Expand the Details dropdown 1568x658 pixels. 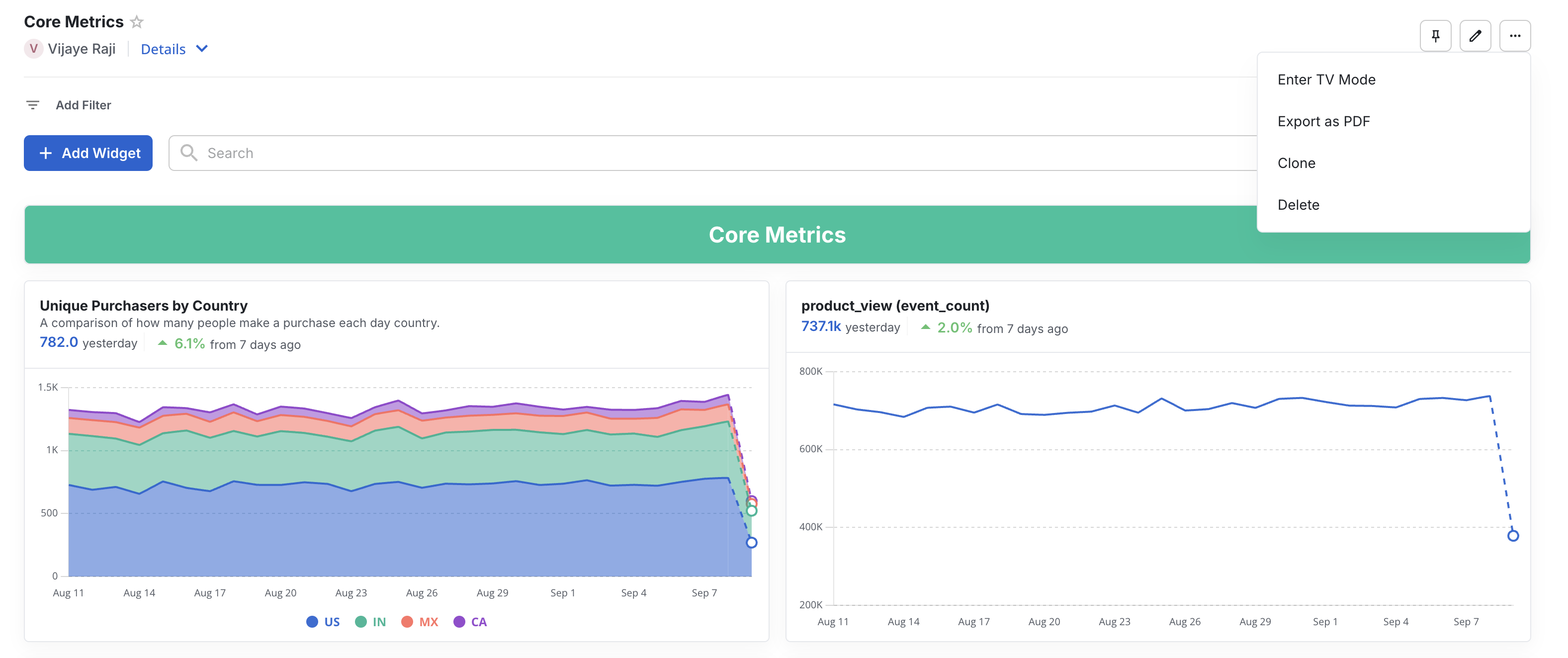[202, 49]
